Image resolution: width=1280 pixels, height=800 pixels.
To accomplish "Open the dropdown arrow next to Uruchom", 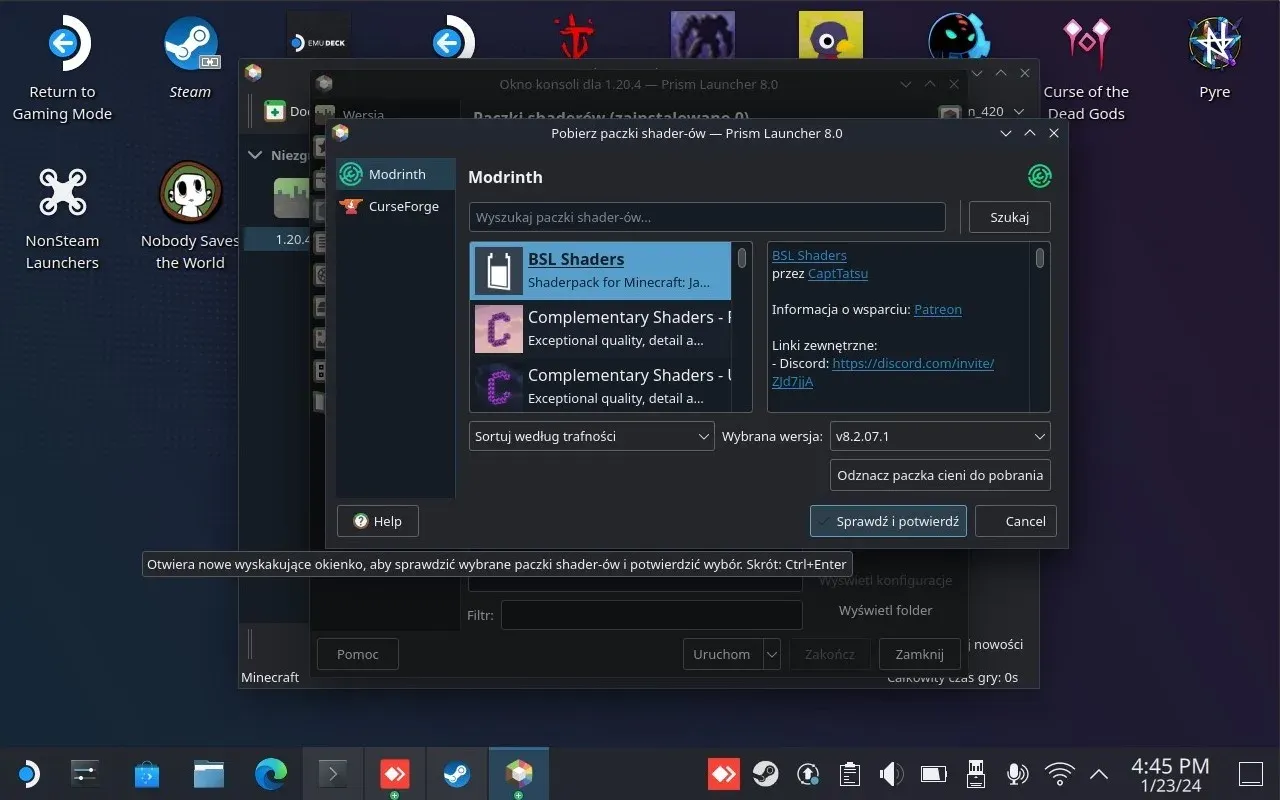I will (772, 654).
